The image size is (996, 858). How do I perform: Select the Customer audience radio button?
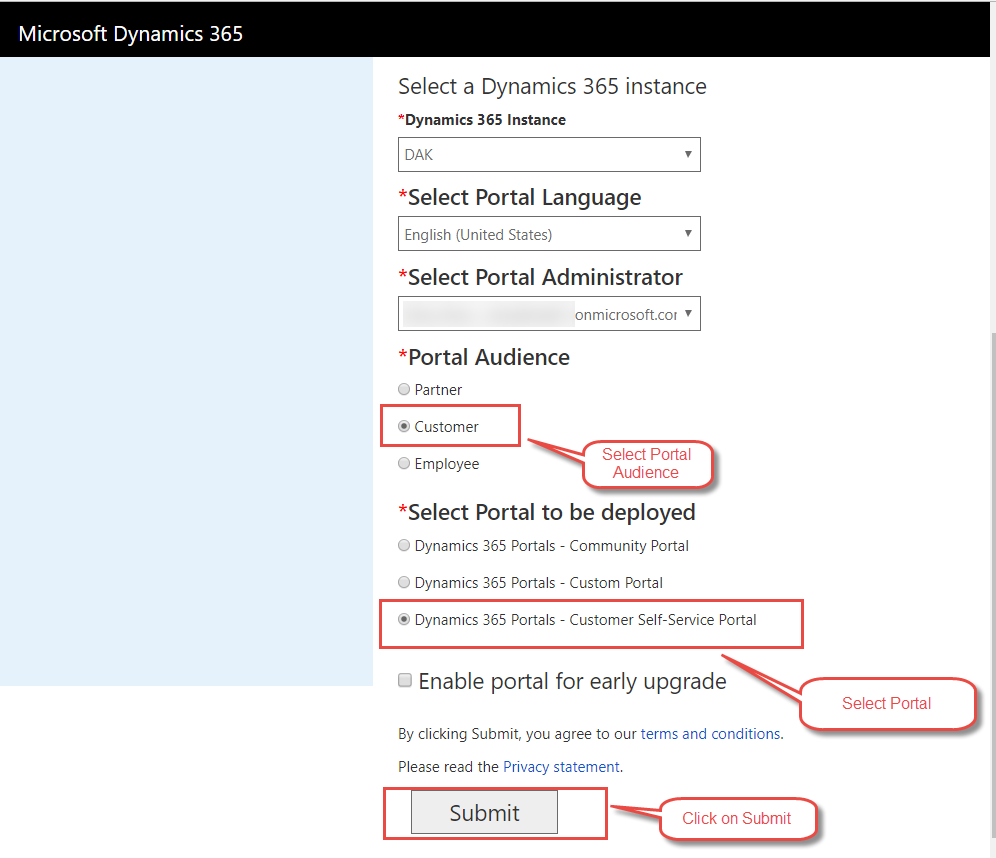pos(404,426)
